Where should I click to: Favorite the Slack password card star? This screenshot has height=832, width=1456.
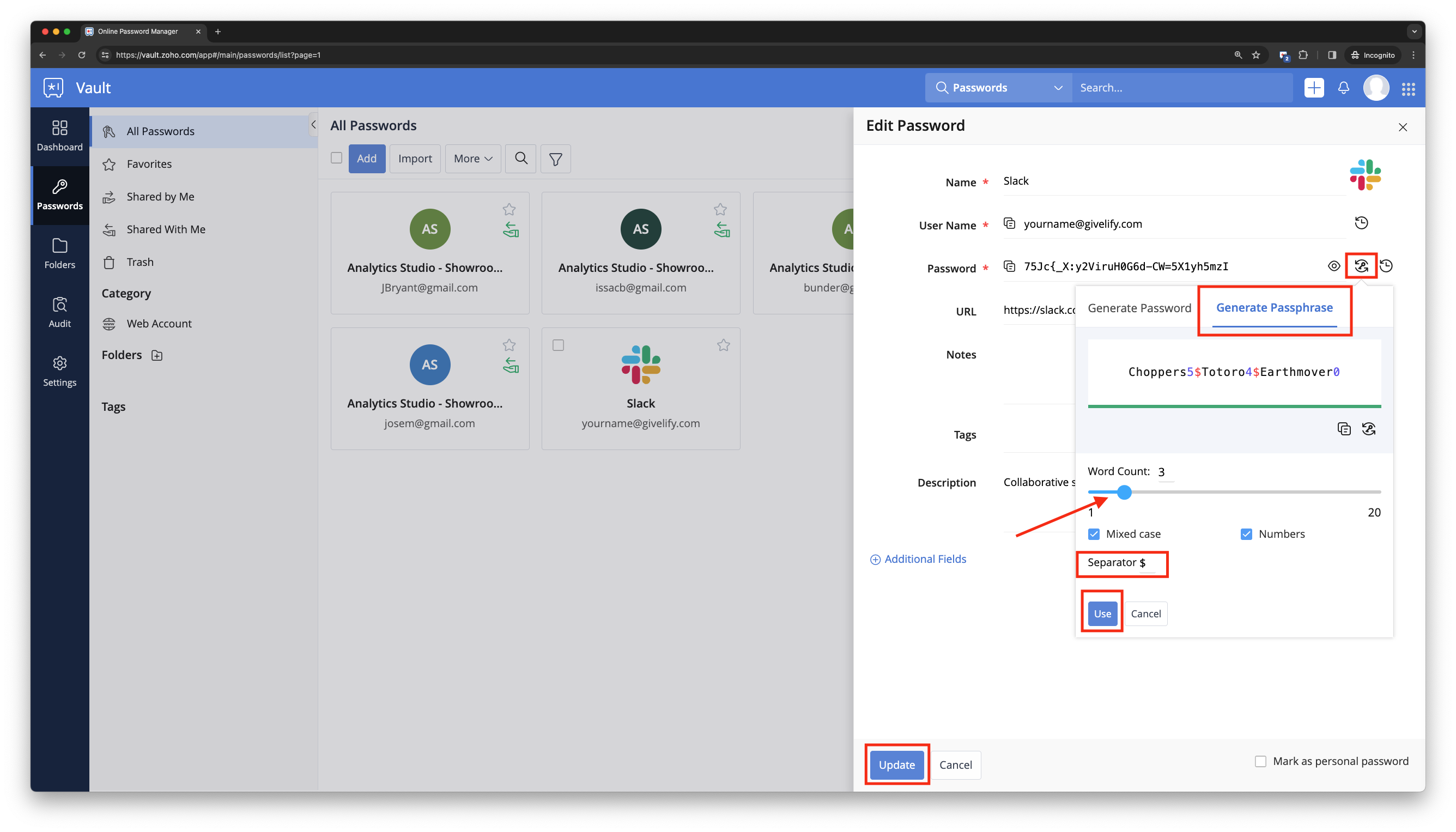723,345
